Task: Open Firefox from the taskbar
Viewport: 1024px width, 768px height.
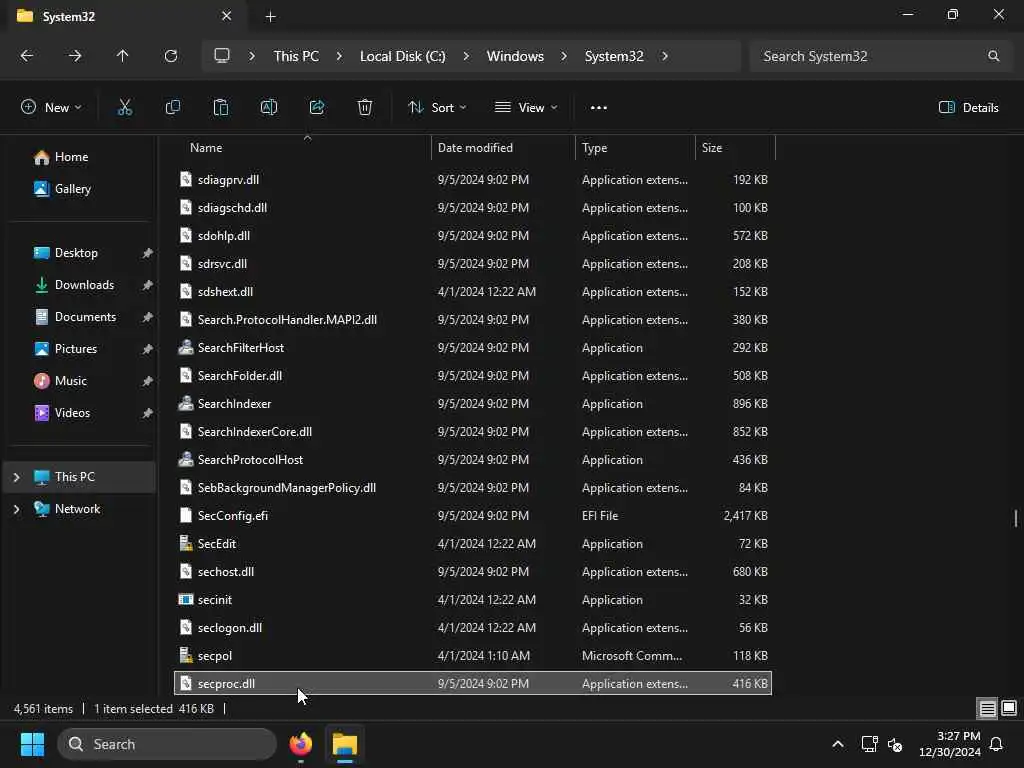Action: [300, 744]
